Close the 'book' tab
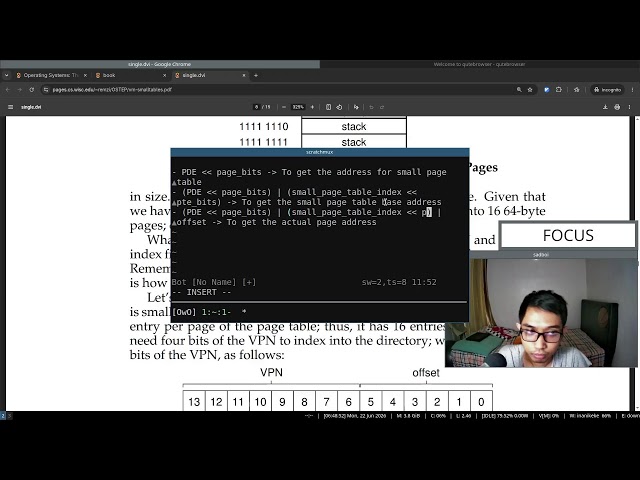Image resolution: width=640 pixels, height=480 pixels. (164, 75)
